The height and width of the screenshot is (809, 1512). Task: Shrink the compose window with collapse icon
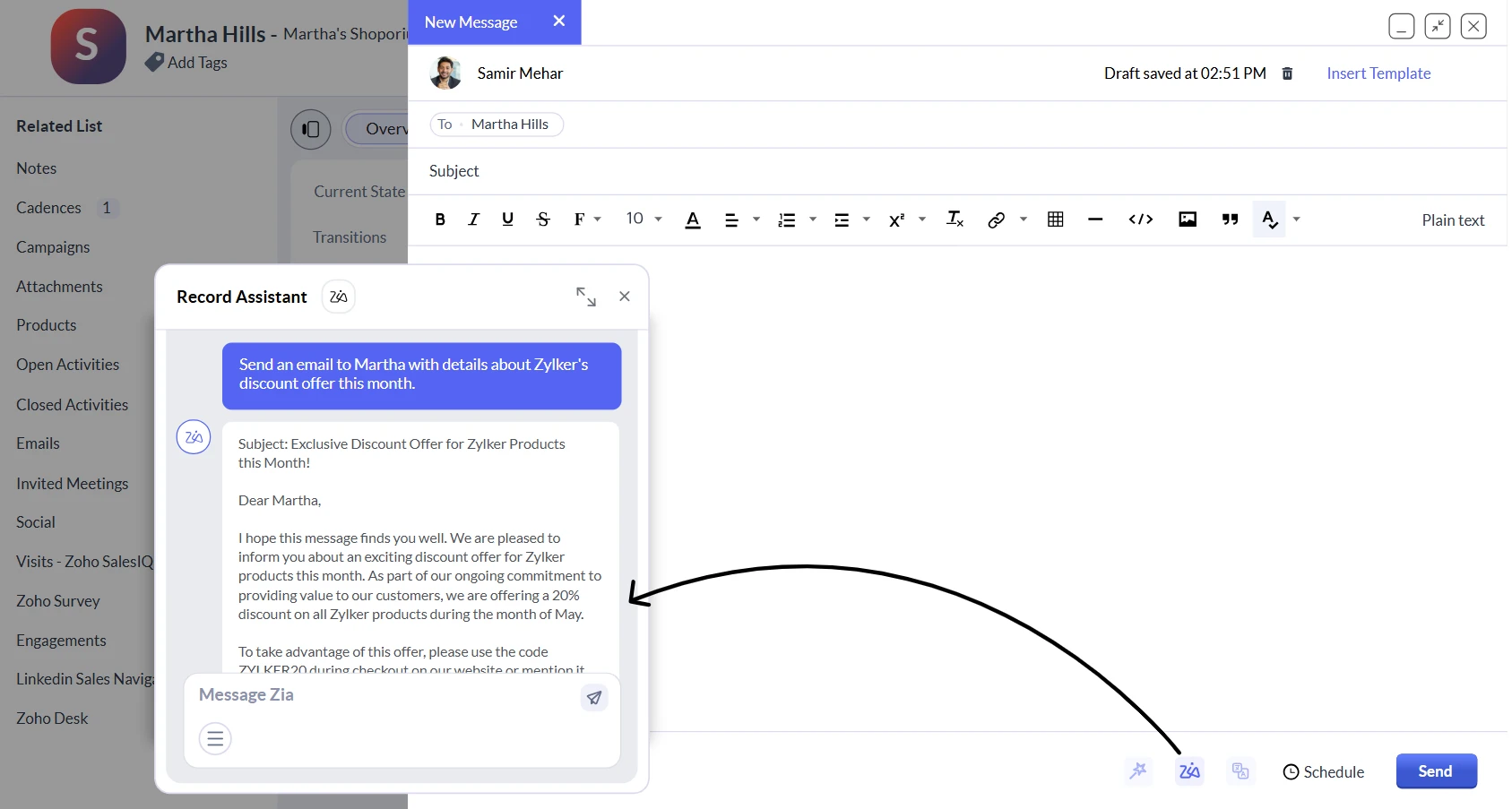pos(1438,26)
